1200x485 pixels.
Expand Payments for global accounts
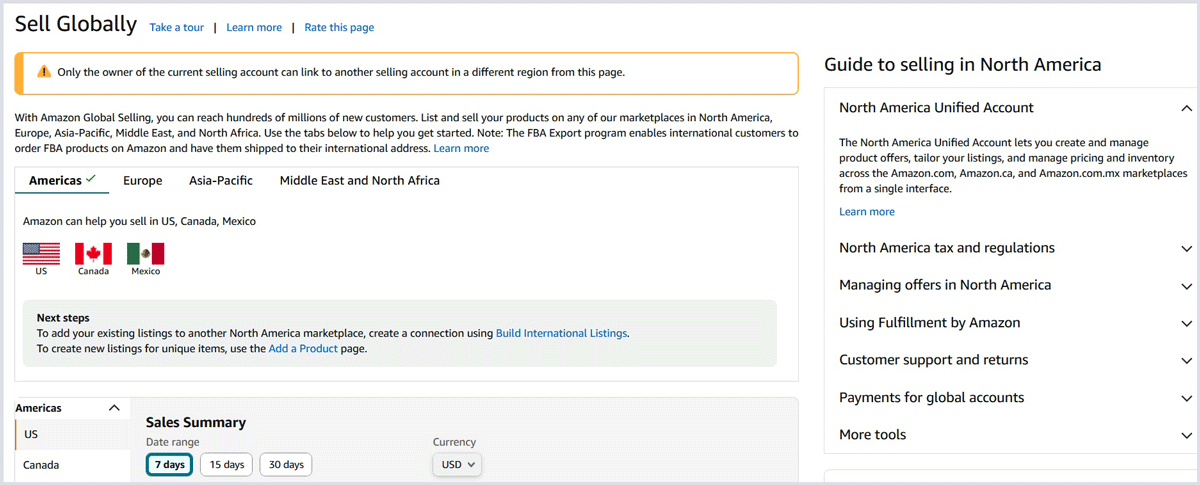(1186, 398)
